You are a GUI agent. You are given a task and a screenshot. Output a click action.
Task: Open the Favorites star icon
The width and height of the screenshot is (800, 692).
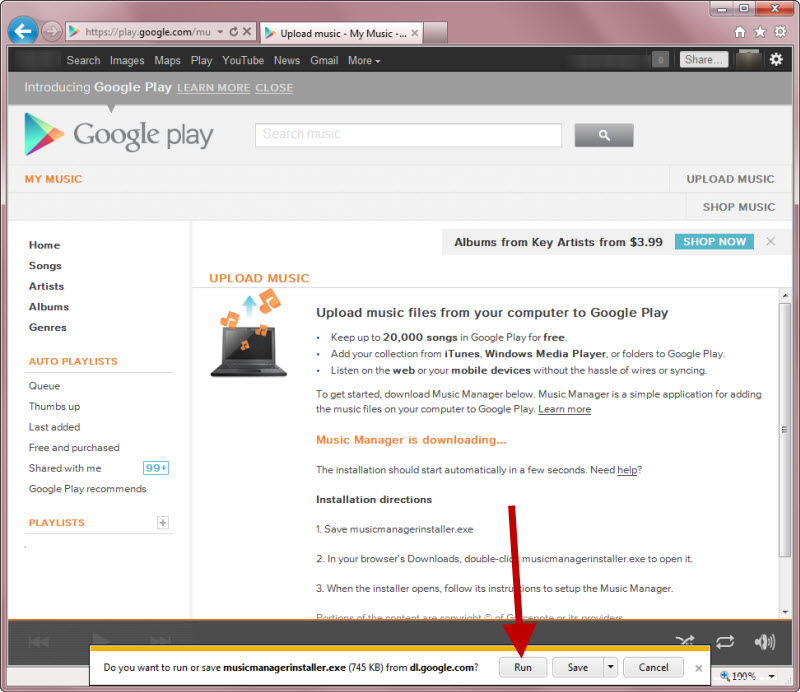click(x=760, y=32)
